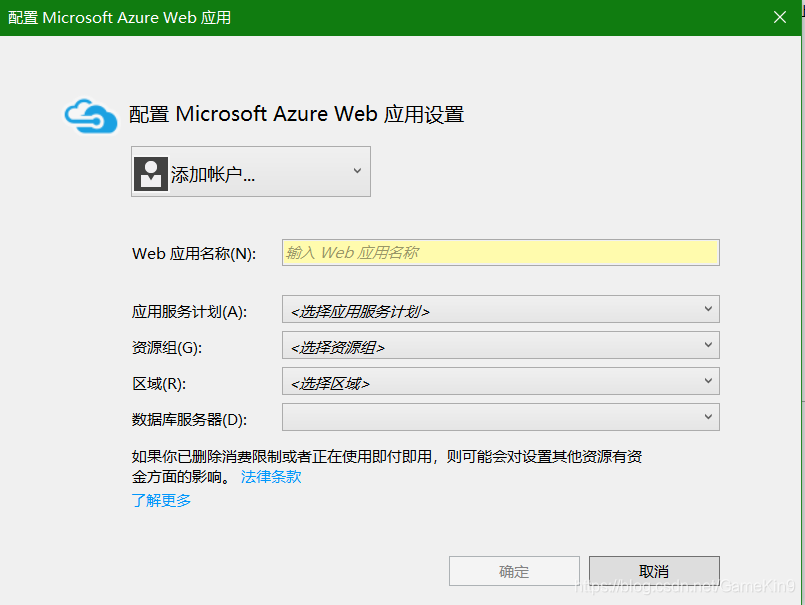This screenshot has height=605, width=805.
Task: Close the Azure Web app dialog
Action: (780, 17)
